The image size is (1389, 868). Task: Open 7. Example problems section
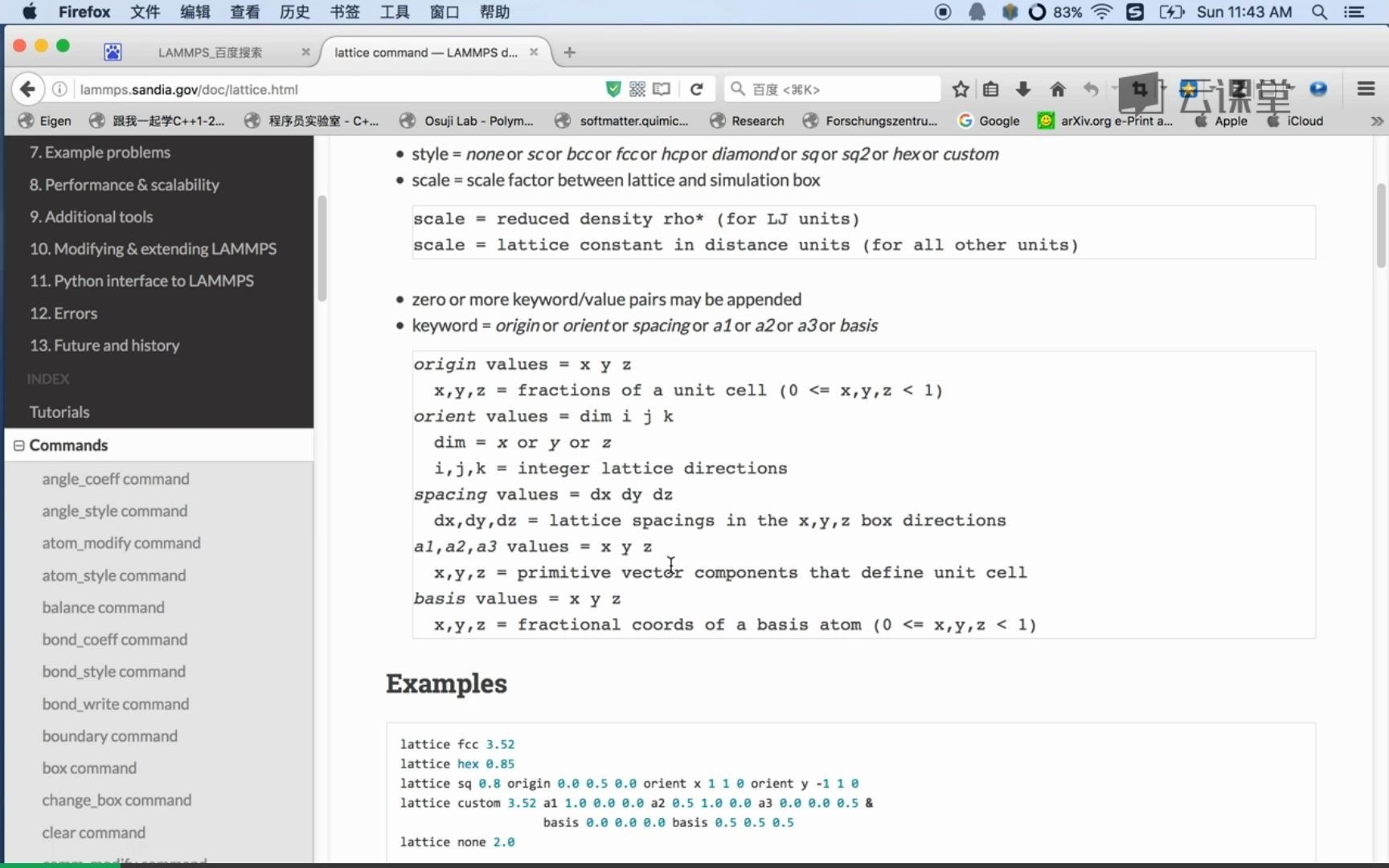click(x=100, y=153)
